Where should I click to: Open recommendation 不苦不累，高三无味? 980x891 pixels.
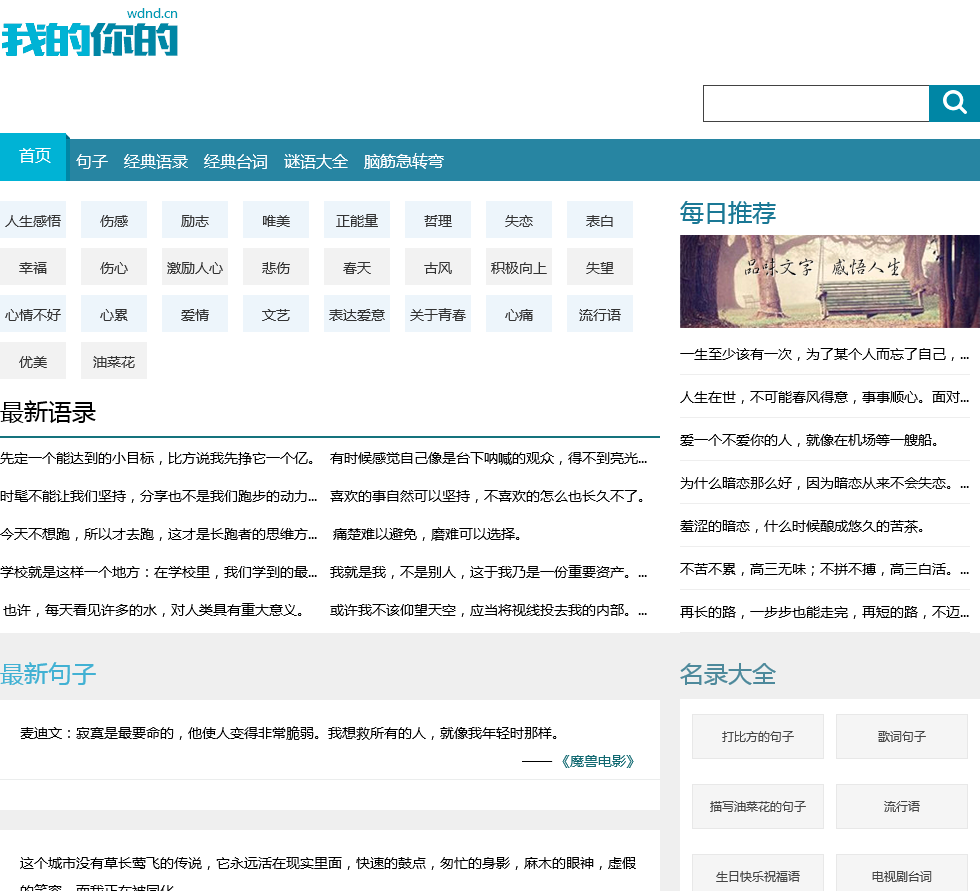[824, 569]
